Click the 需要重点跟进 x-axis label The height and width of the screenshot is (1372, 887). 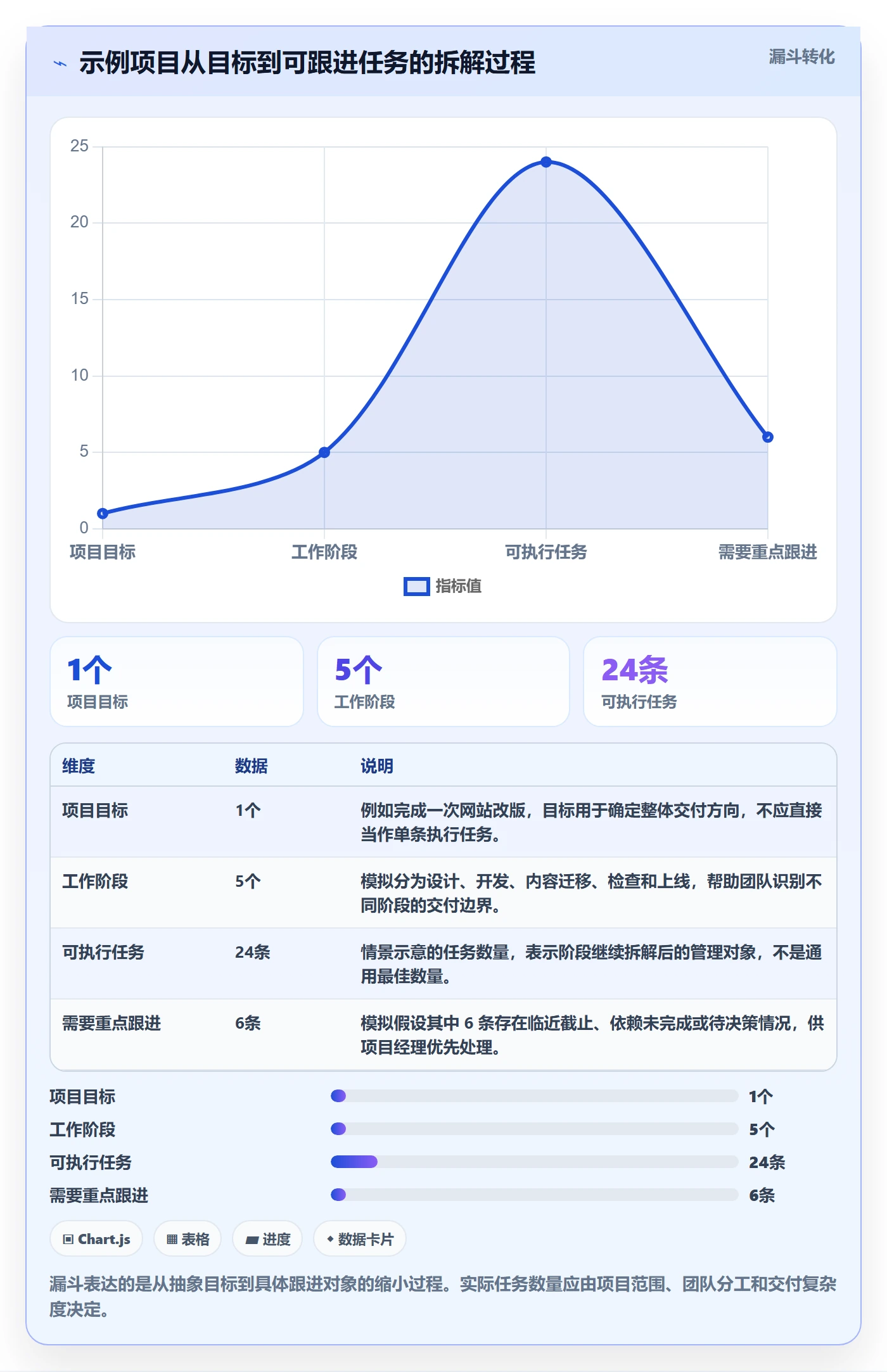point(767,552)
